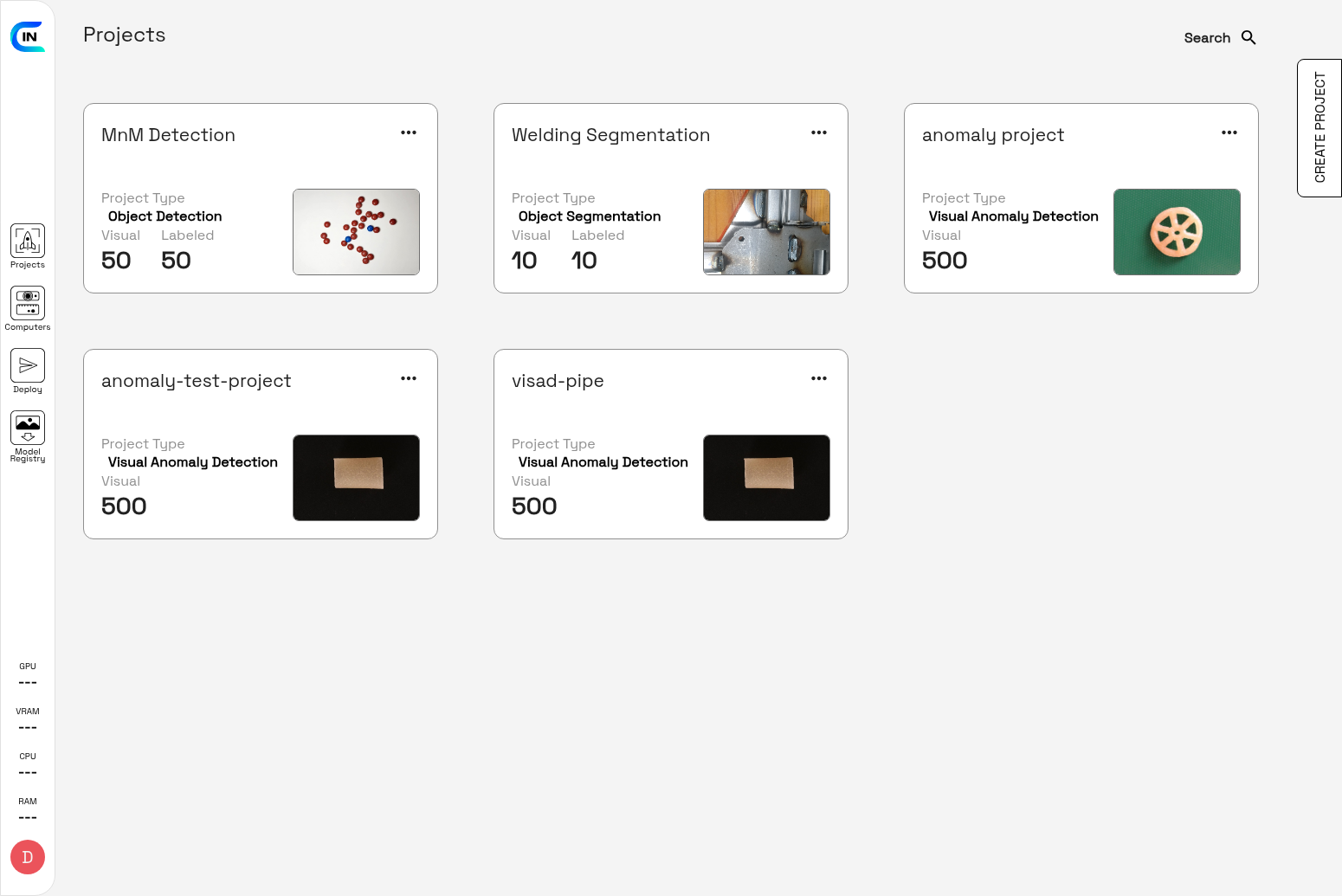
Task: Click the magnifying glass search icon
Action: click(x=1248, y=37)
